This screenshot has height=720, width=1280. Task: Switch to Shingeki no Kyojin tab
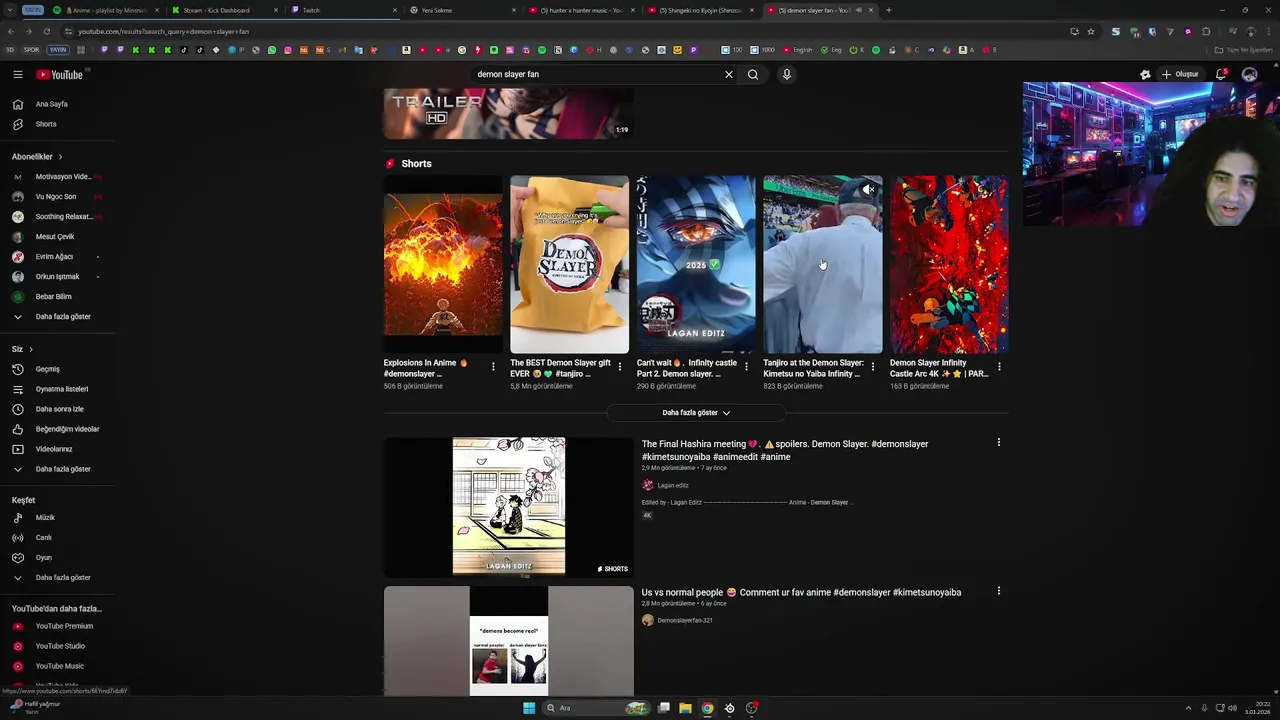(x=700, y=10)
